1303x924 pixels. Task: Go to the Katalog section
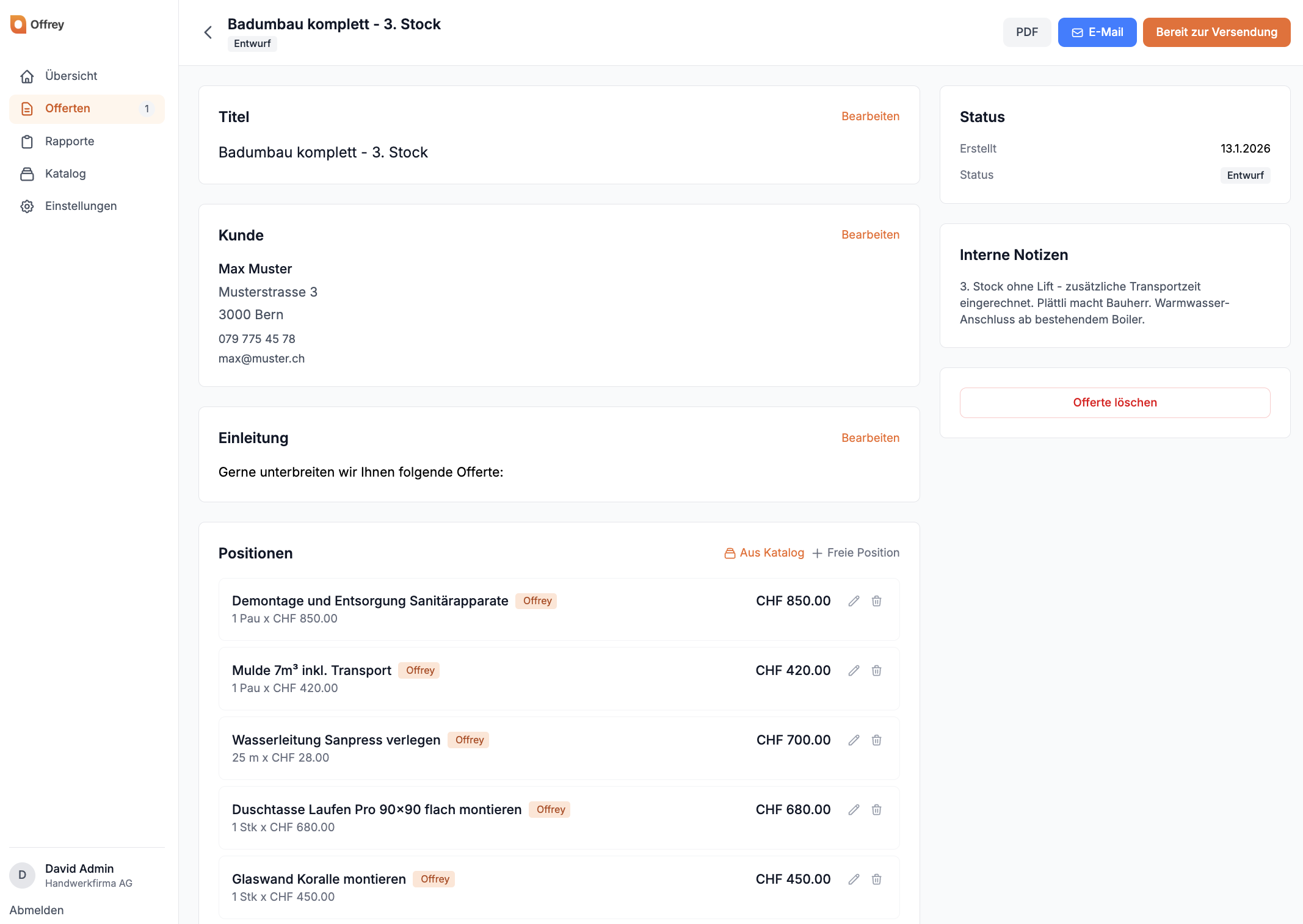[65, 174]
